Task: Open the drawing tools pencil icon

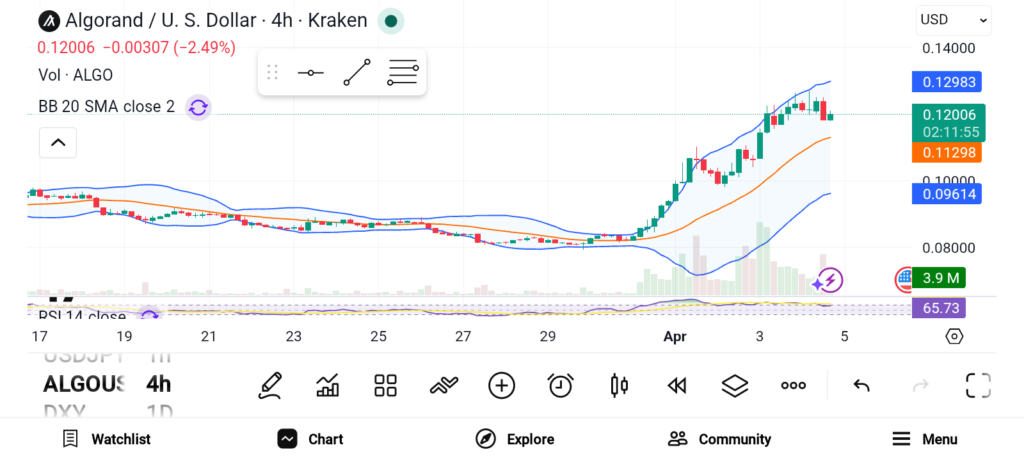Action: click(270, 385)
